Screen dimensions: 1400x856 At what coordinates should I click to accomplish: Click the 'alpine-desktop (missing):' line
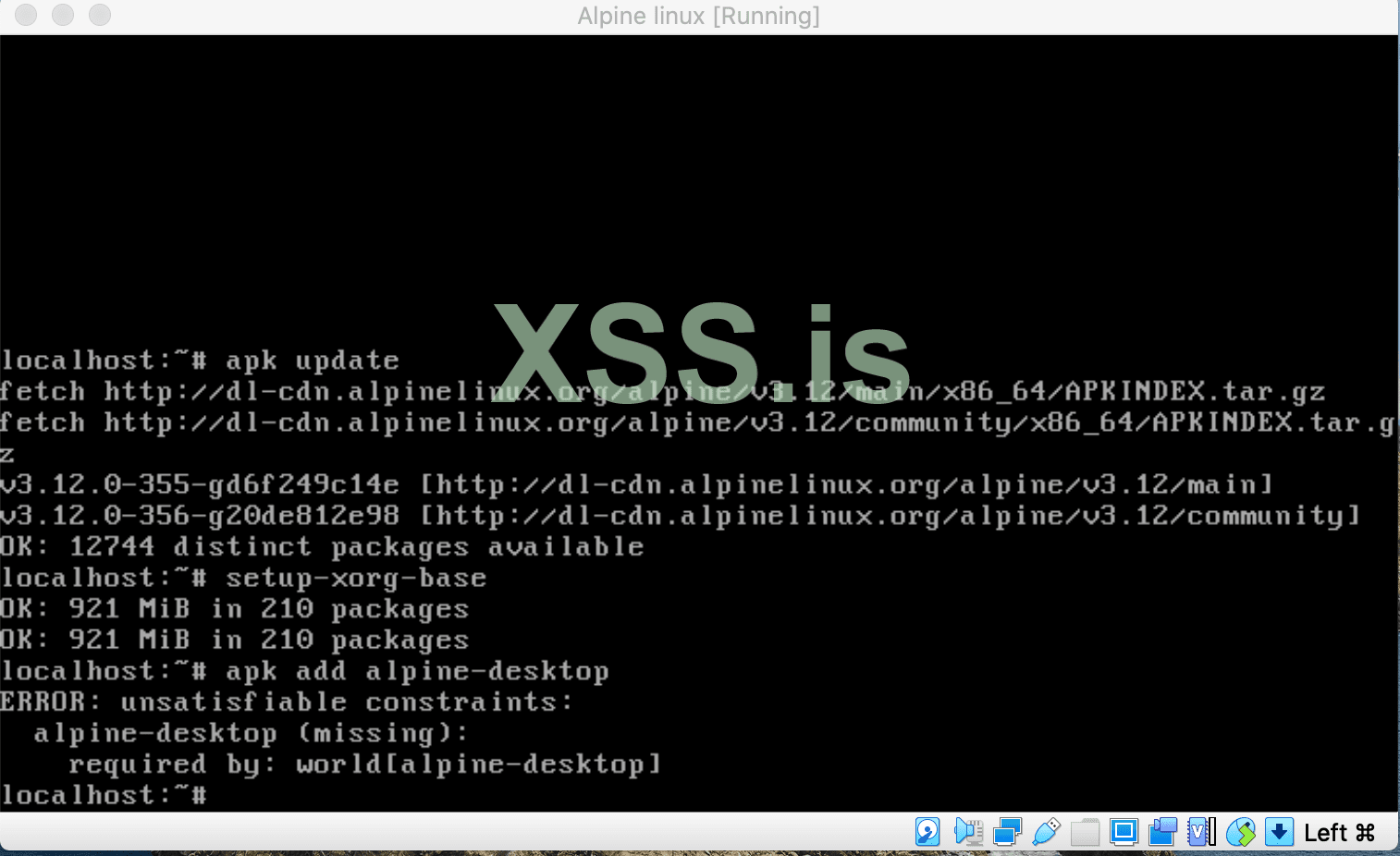(252, 734)
